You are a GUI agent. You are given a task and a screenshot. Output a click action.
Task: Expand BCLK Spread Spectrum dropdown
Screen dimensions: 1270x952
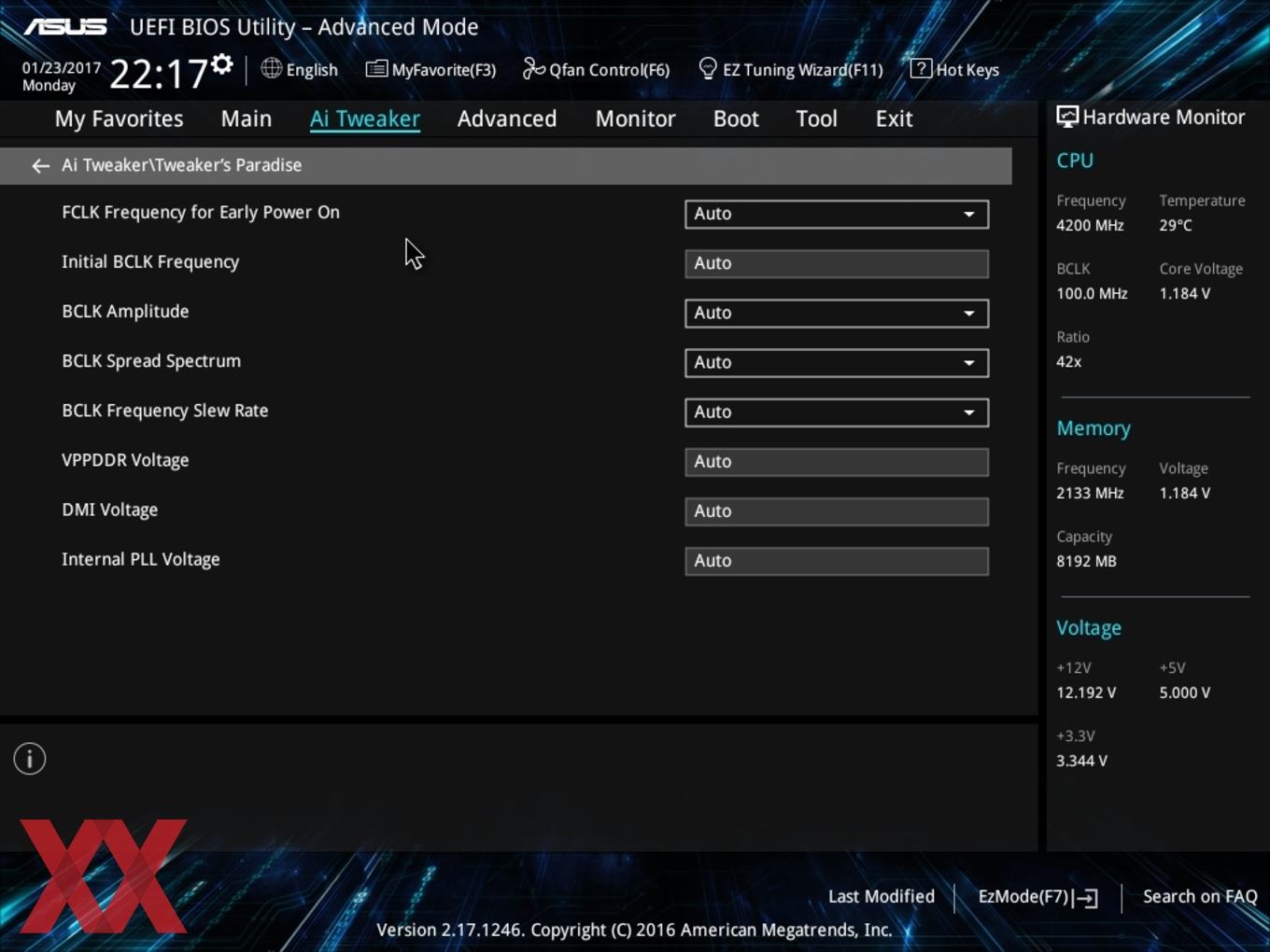837,362
